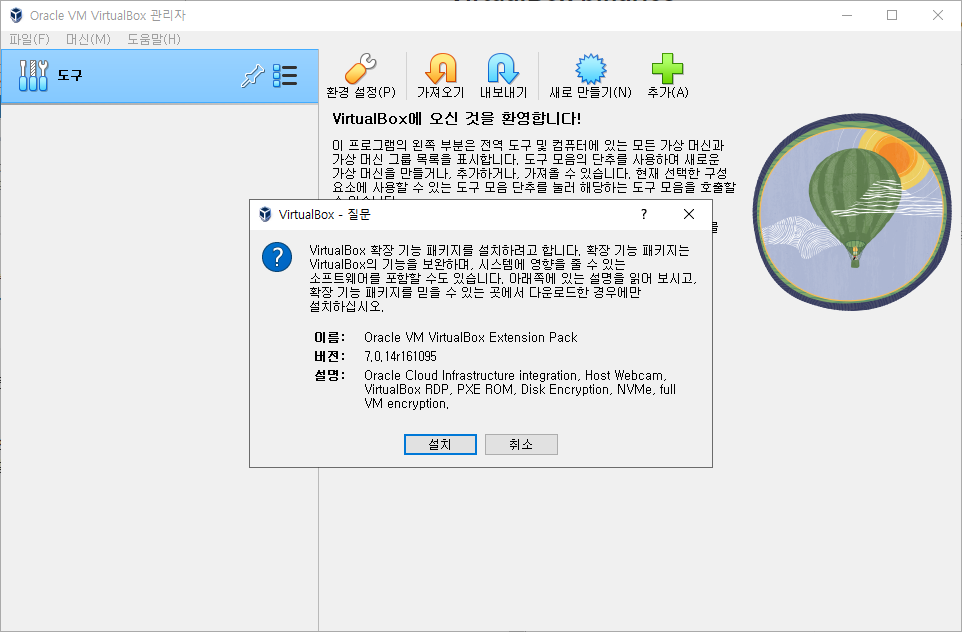Click the version text 7.0.14r161095
962x632 pixels.
pos(400,356)
